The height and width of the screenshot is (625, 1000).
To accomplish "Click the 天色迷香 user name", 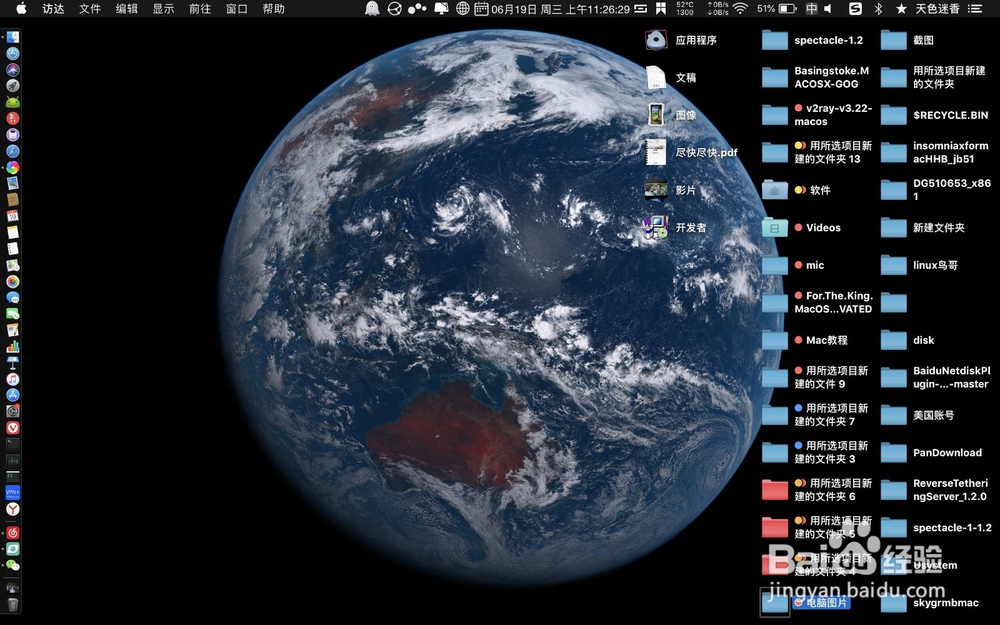I will coord(938,8).
